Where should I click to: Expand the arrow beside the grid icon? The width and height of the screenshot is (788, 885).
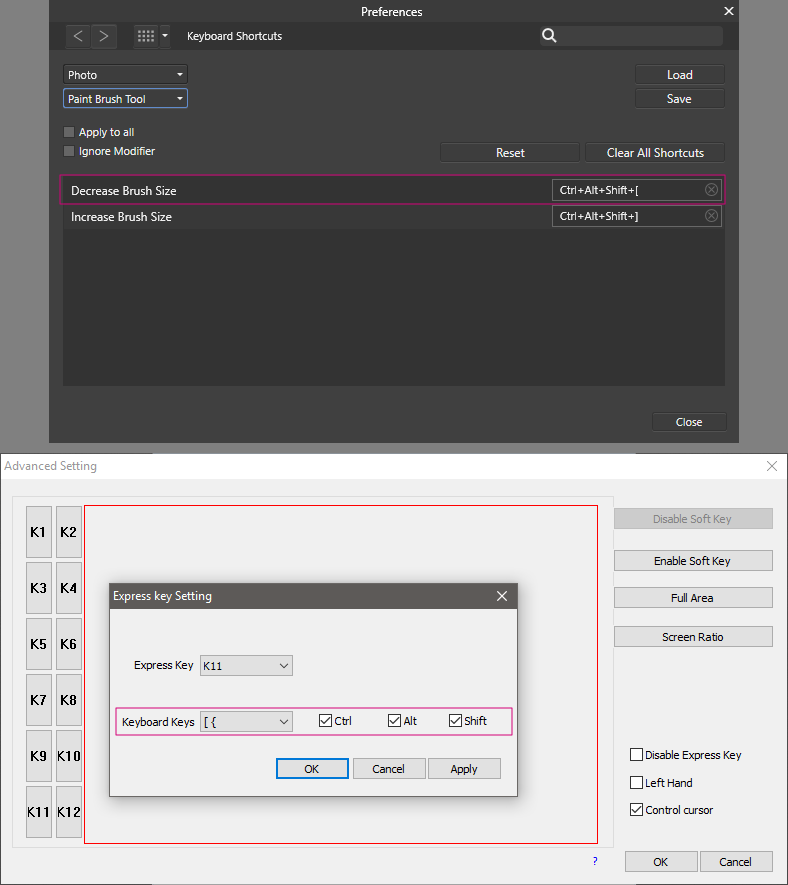(x=165, y=36)
